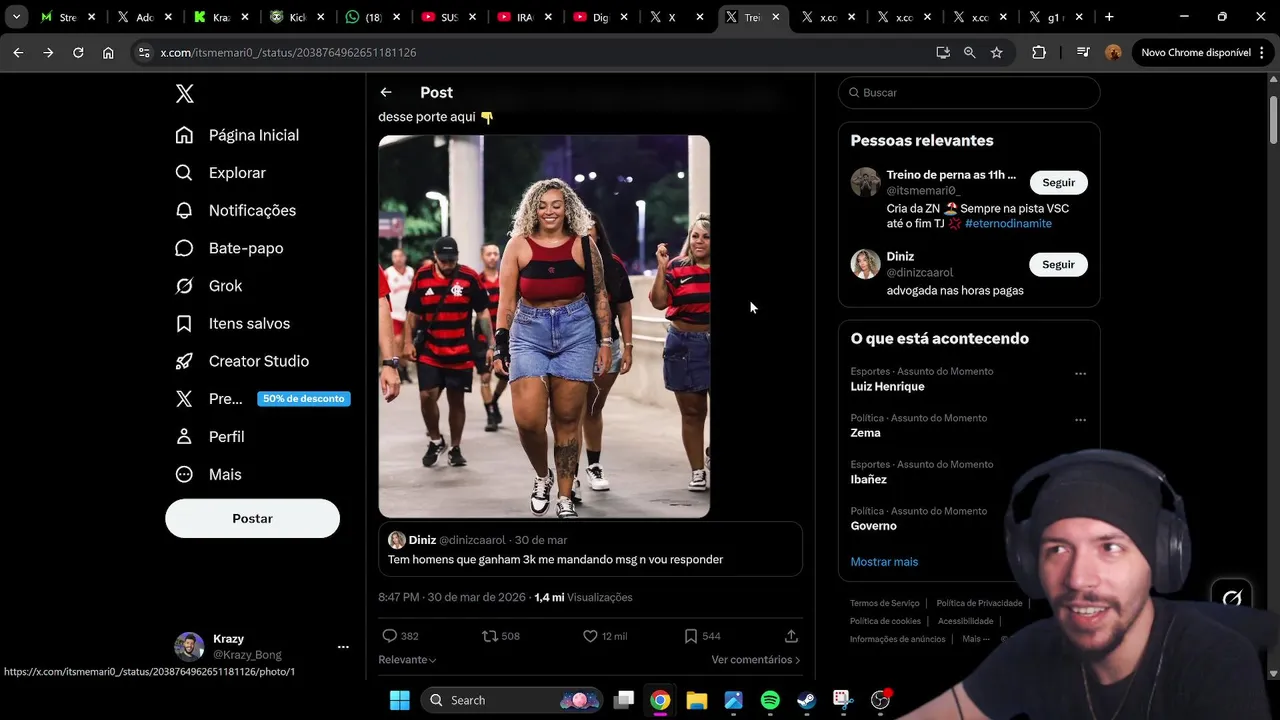
Task: Open more options for Zema trend
Action: [x=1080, y=420]
